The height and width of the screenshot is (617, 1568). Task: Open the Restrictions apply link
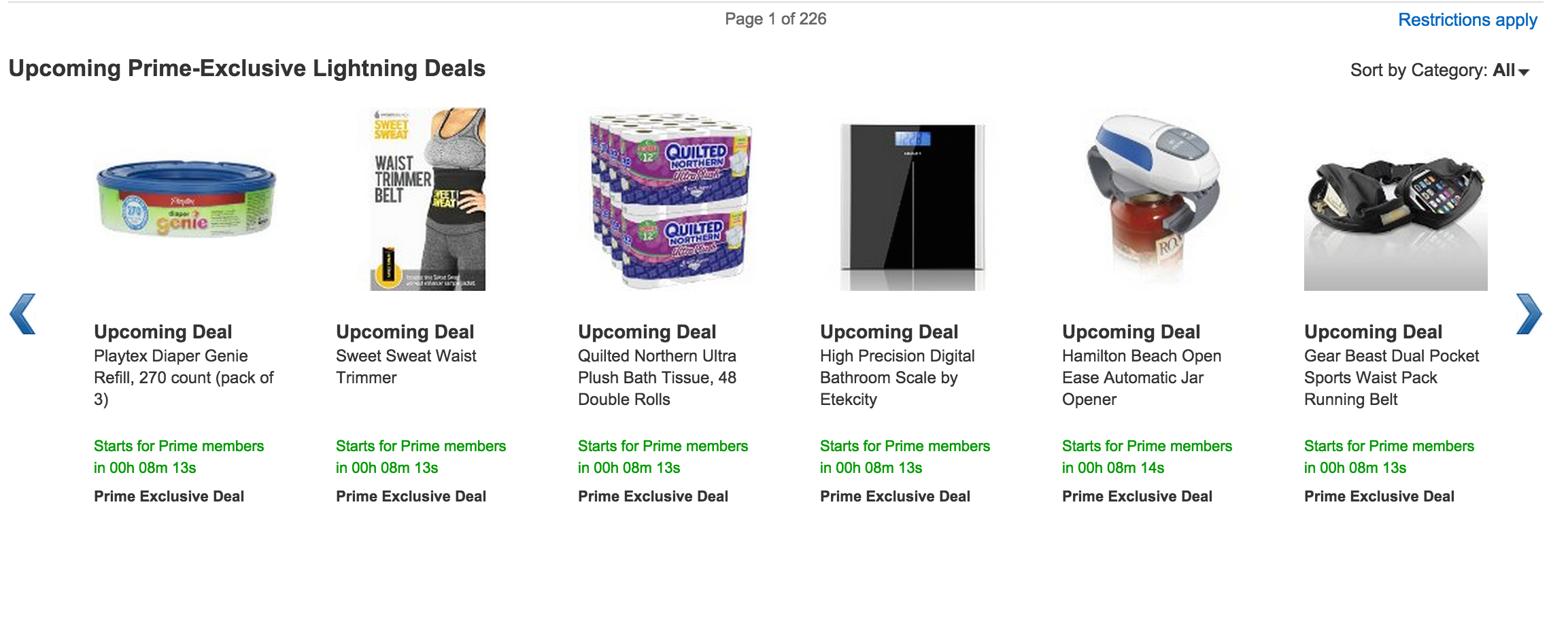tap(1467, 20)
